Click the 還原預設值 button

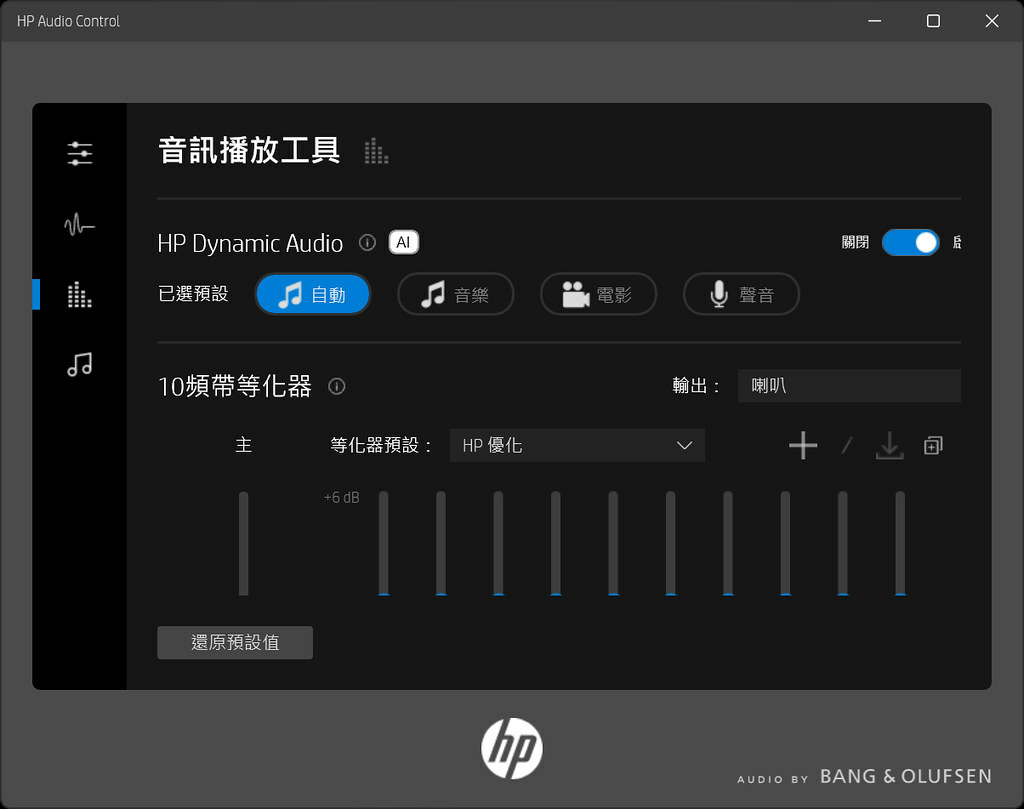tap(235, 642)
